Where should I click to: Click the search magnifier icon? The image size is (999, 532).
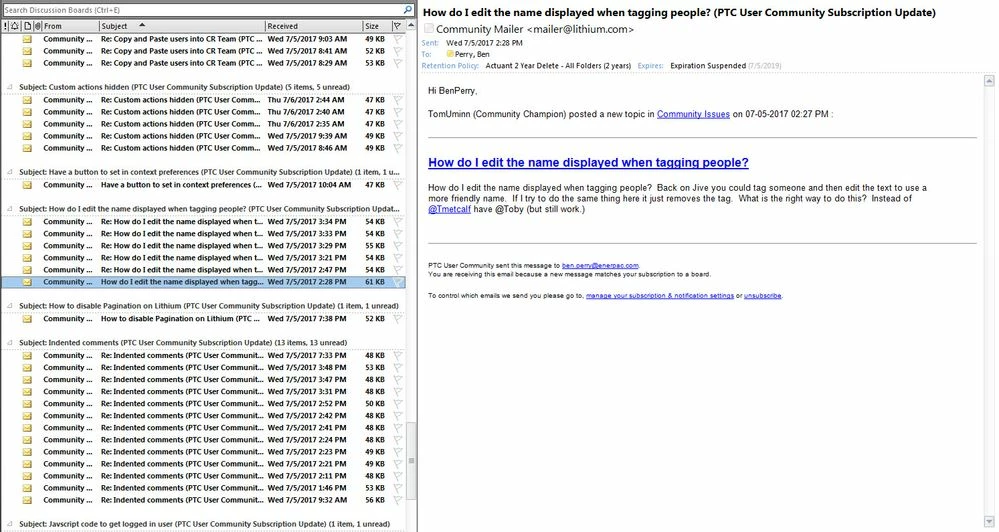[408, 10]
